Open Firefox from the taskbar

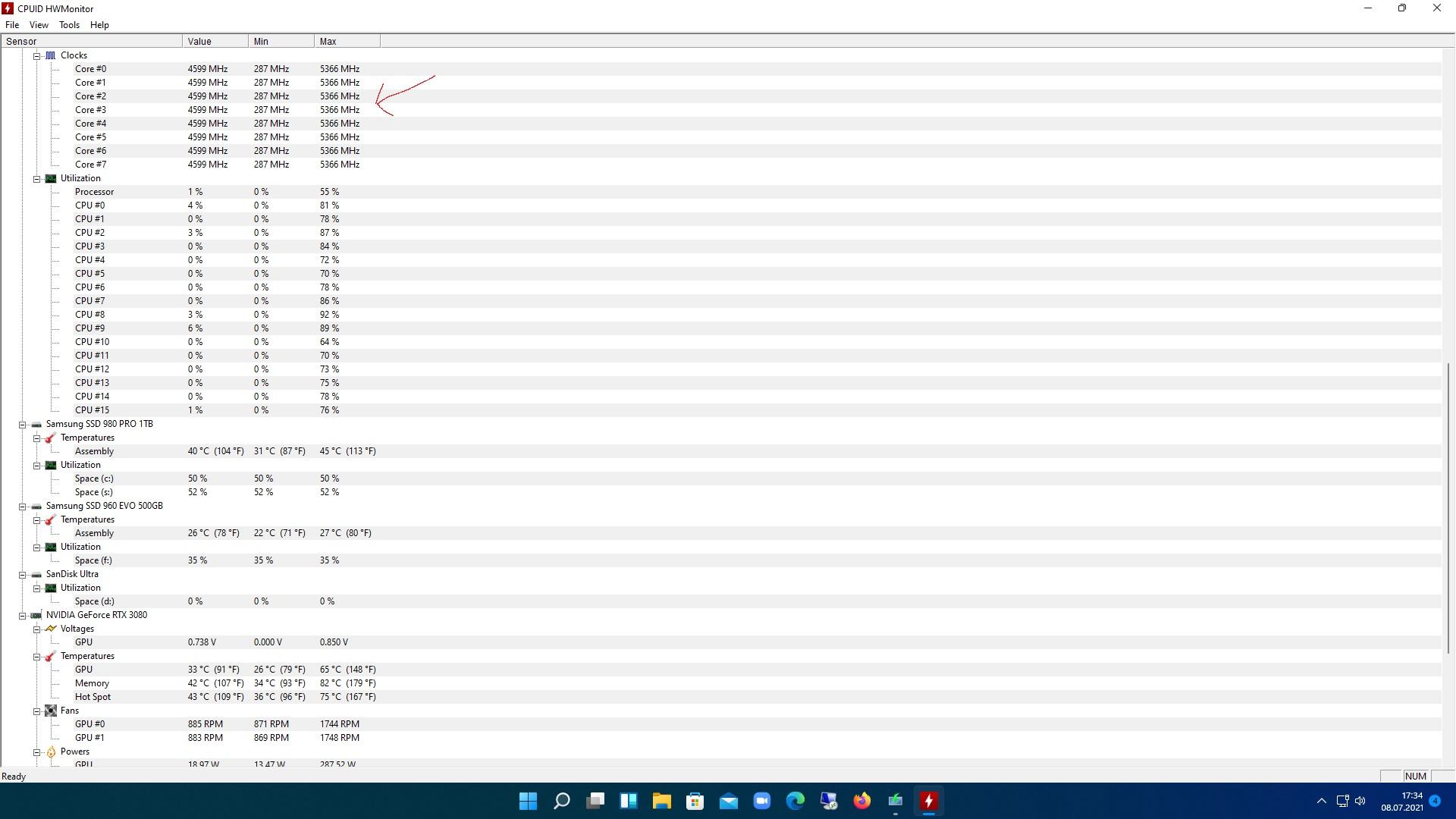click(862, 801)
